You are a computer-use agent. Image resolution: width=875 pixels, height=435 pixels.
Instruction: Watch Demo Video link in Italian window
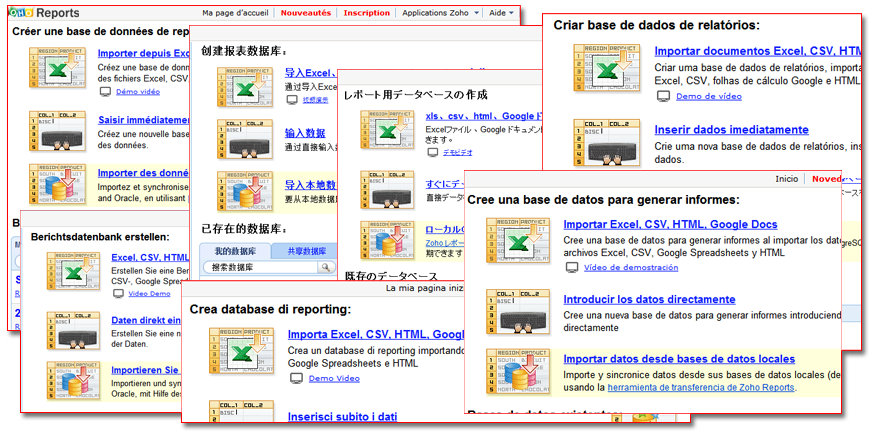click(x=334, y=379)
